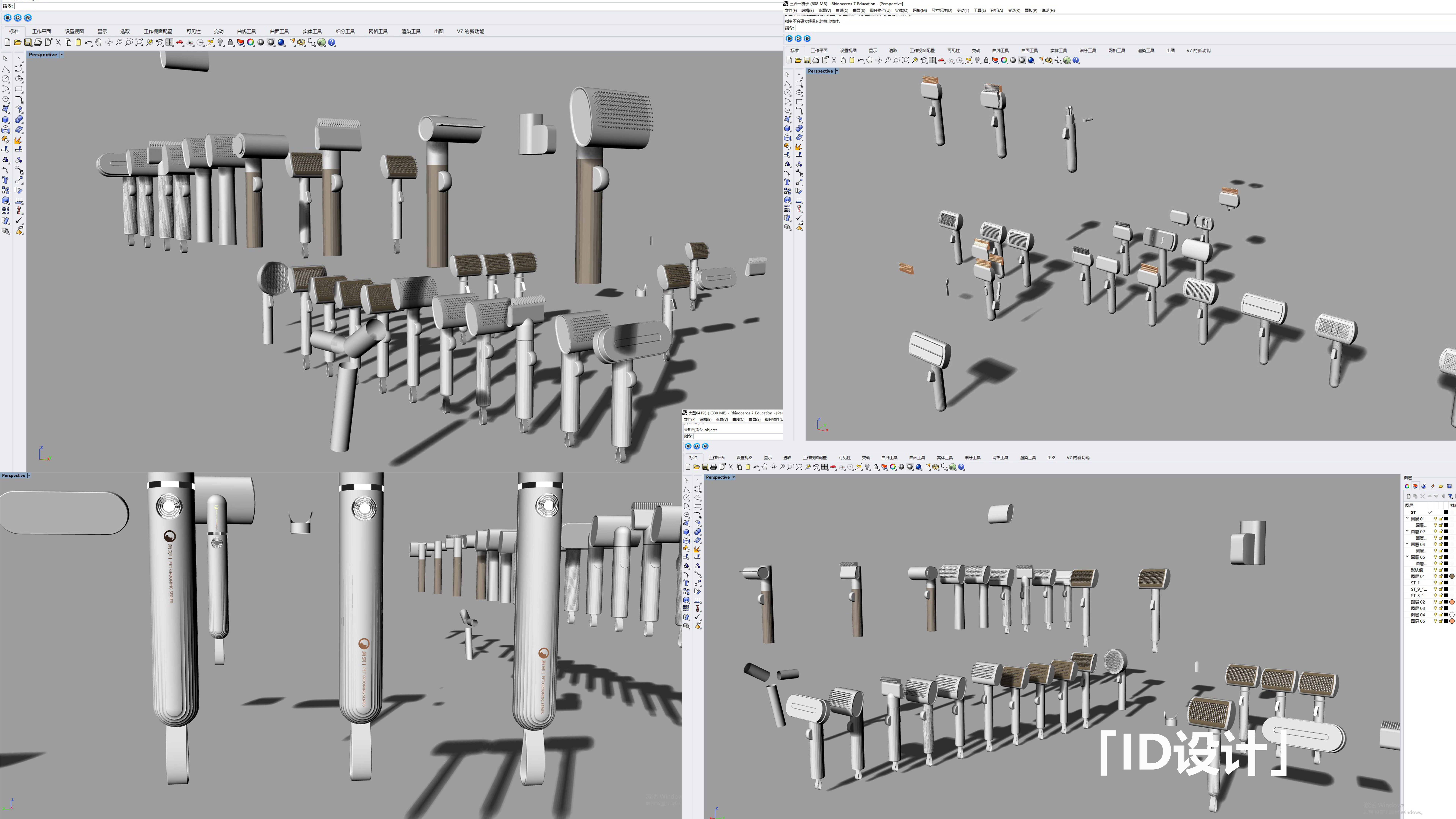This screenshot has width=1456, height=819.
Task: Select the ST_3_1 layer name
Action: tap(1418, 596)
